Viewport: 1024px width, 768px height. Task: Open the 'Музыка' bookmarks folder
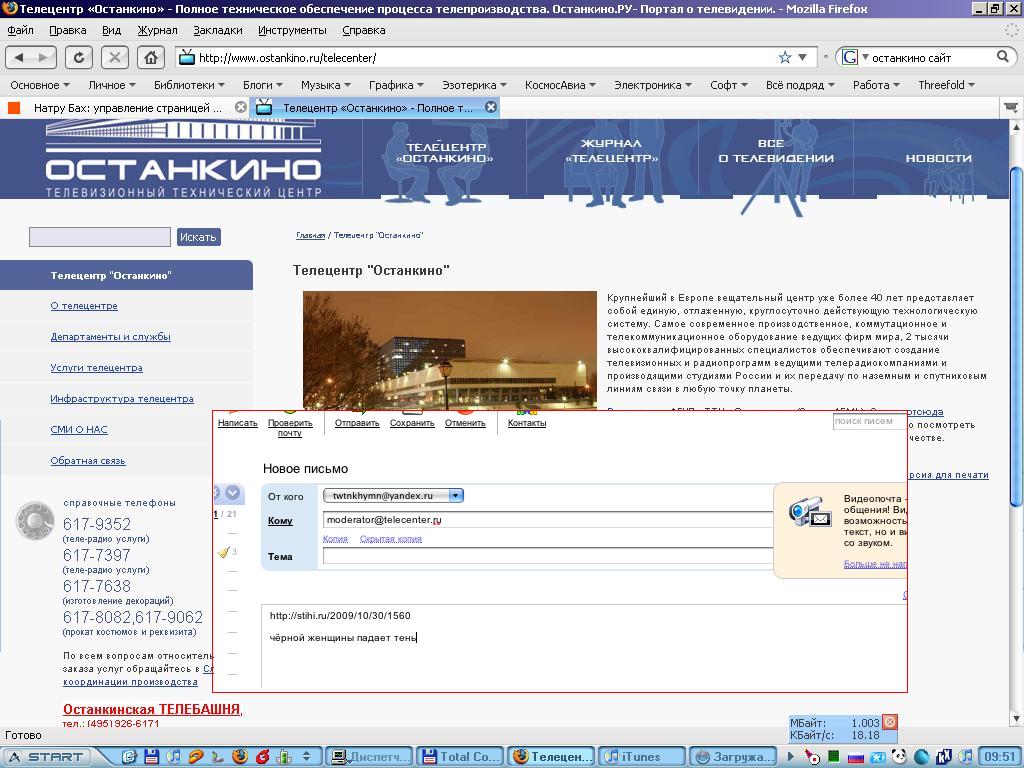[325, 85]
